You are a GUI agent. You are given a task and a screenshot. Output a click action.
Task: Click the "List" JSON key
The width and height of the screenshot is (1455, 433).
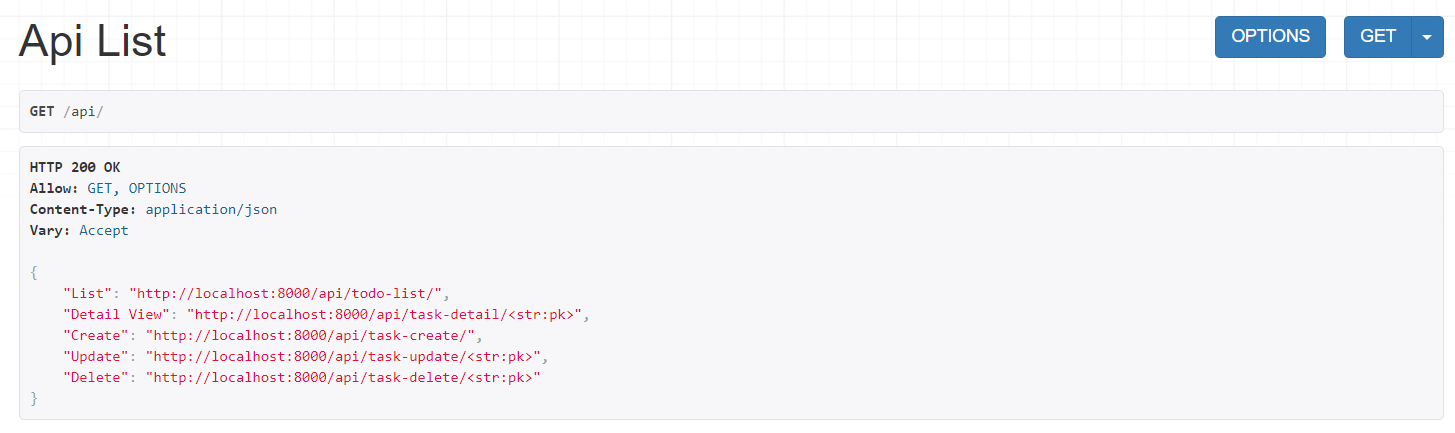click(87, 293)
